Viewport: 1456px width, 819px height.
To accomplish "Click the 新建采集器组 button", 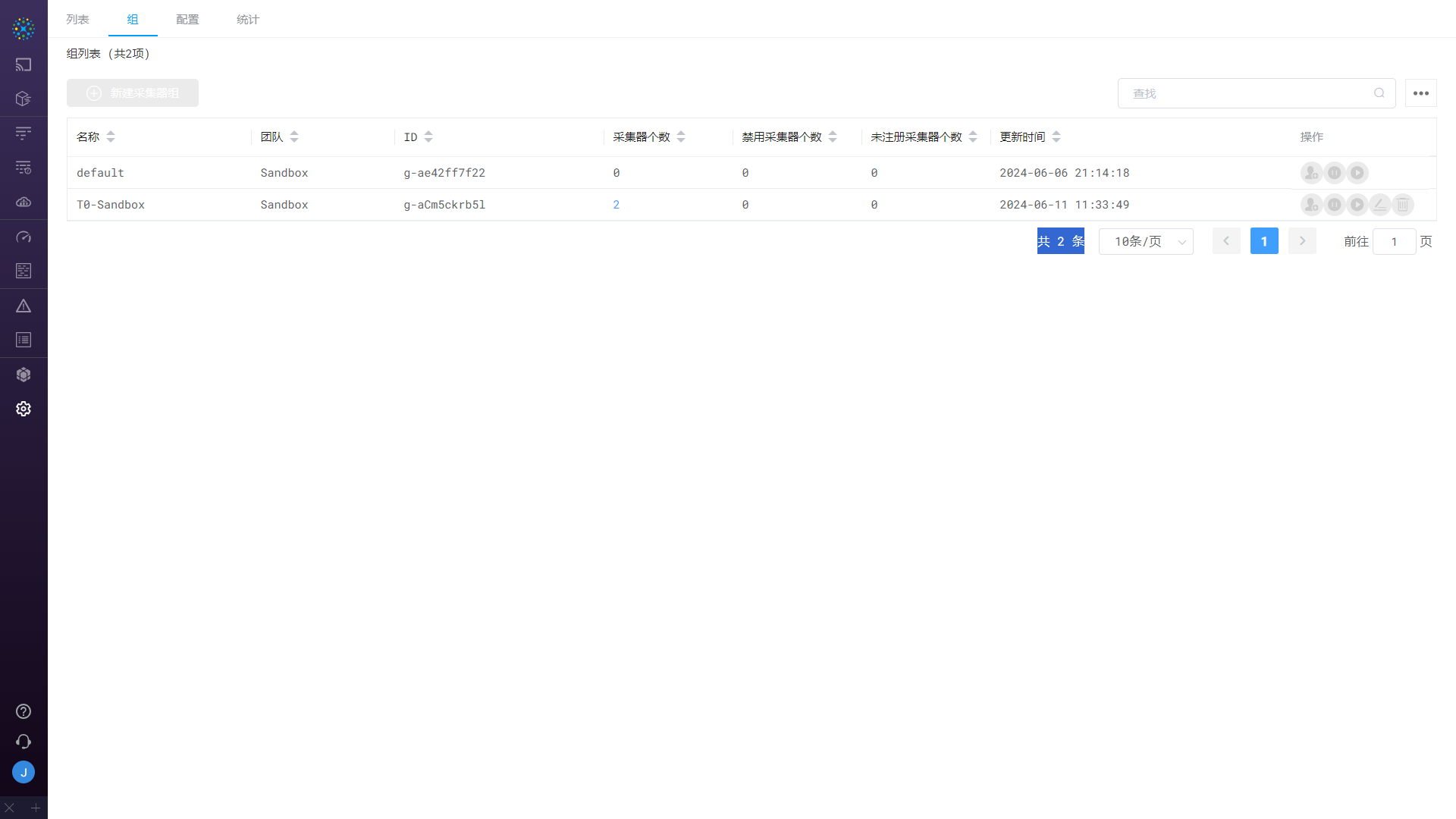I will tap(133, 93).
